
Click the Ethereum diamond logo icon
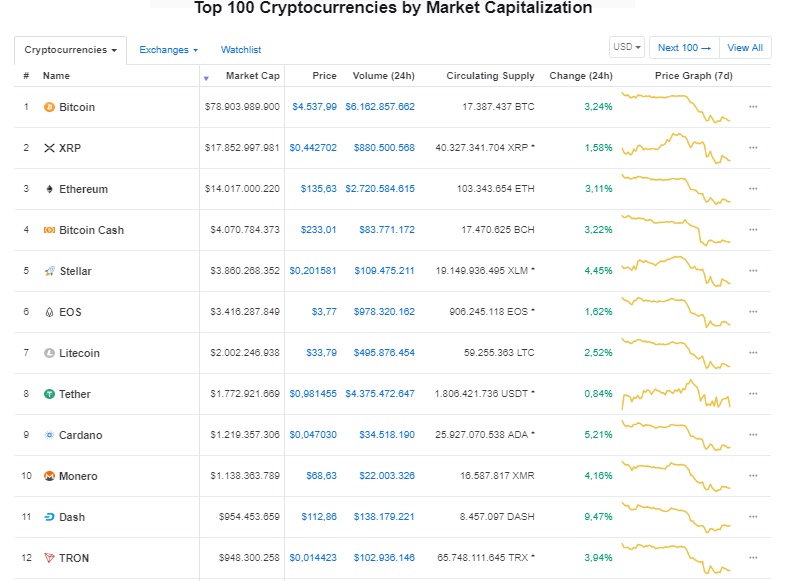49,189
